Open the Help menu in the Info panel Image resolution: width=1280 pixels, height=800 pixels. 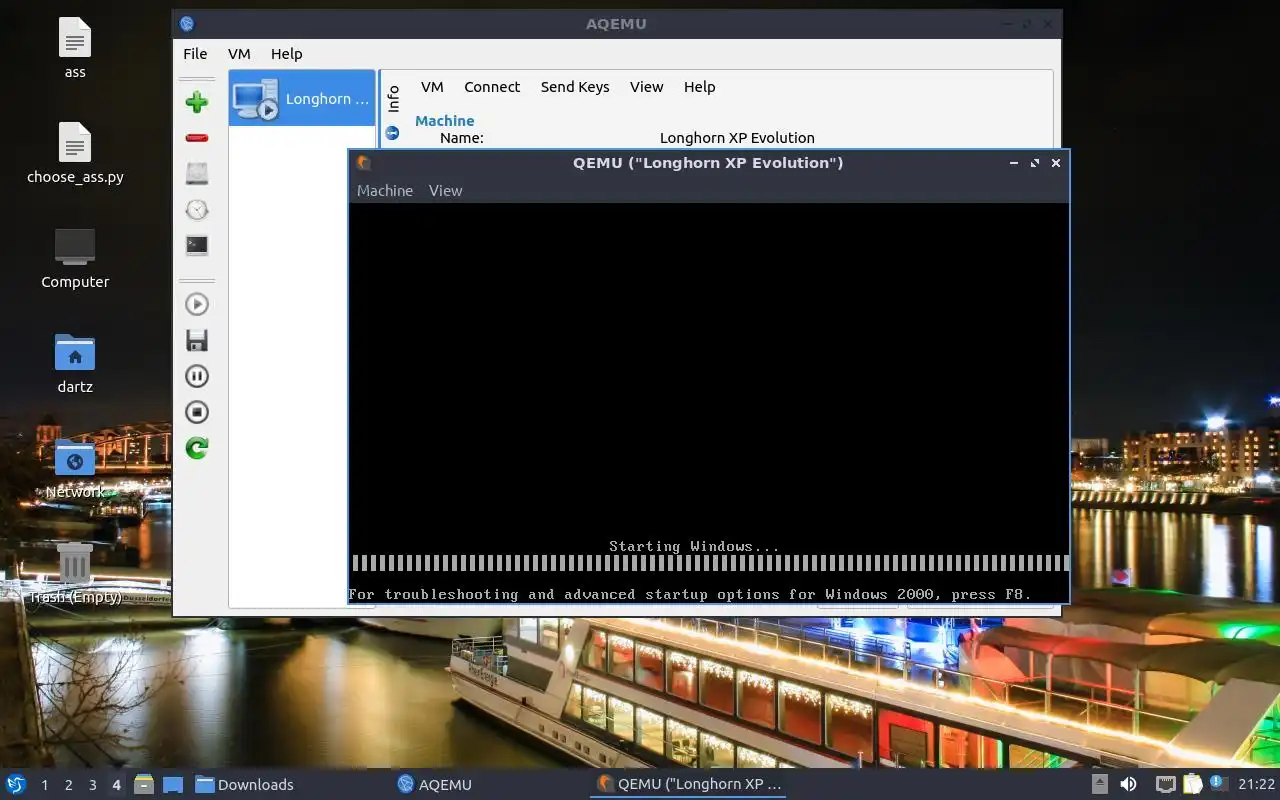tap(699, 87)
